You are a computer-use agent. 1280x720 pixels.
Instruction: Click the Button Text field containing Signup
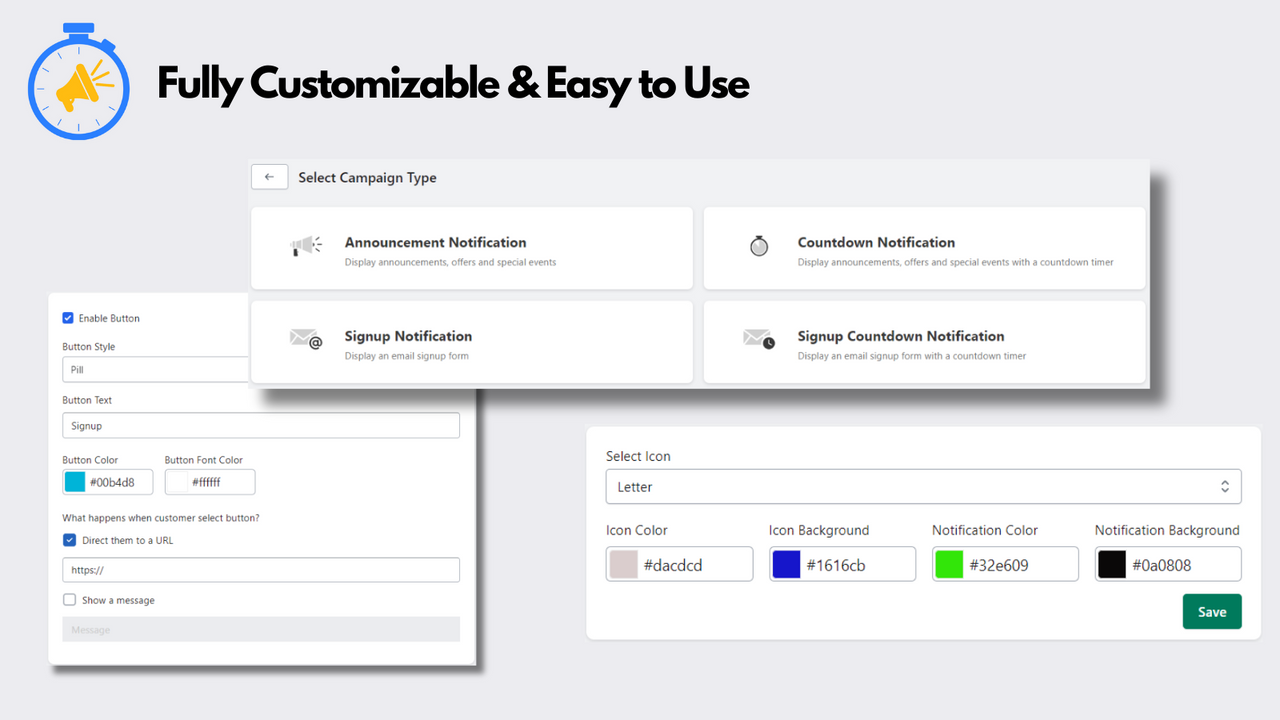click(260, 424)
